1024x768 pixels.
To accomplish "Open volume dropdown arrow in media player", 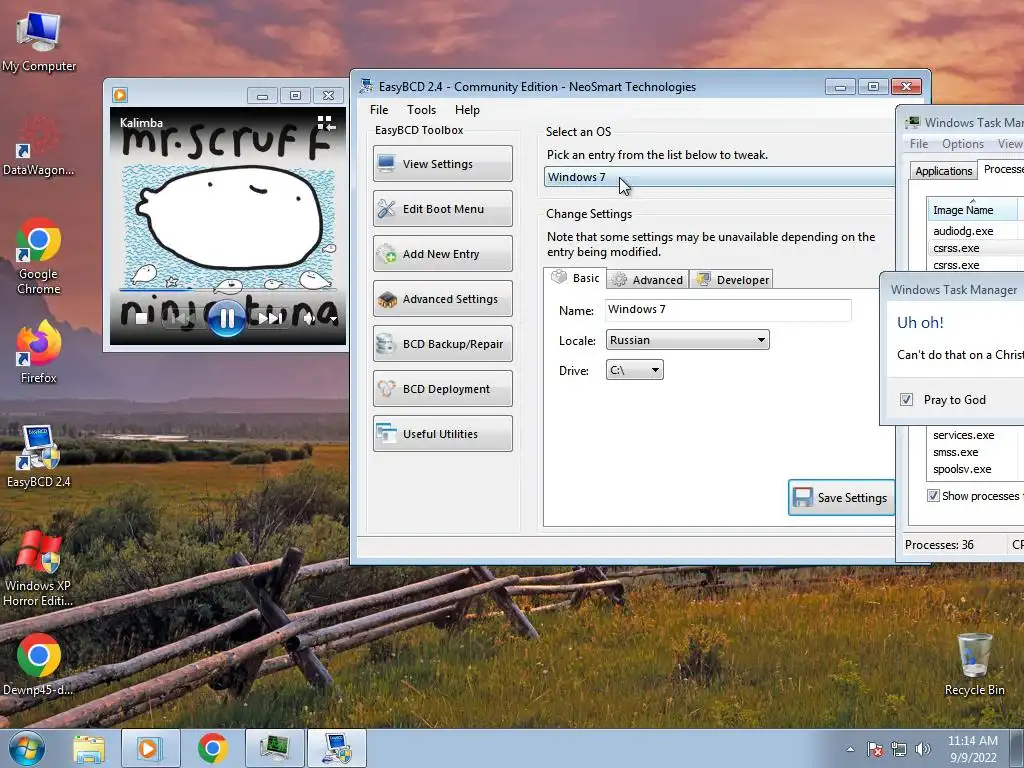I will point(334,319).
